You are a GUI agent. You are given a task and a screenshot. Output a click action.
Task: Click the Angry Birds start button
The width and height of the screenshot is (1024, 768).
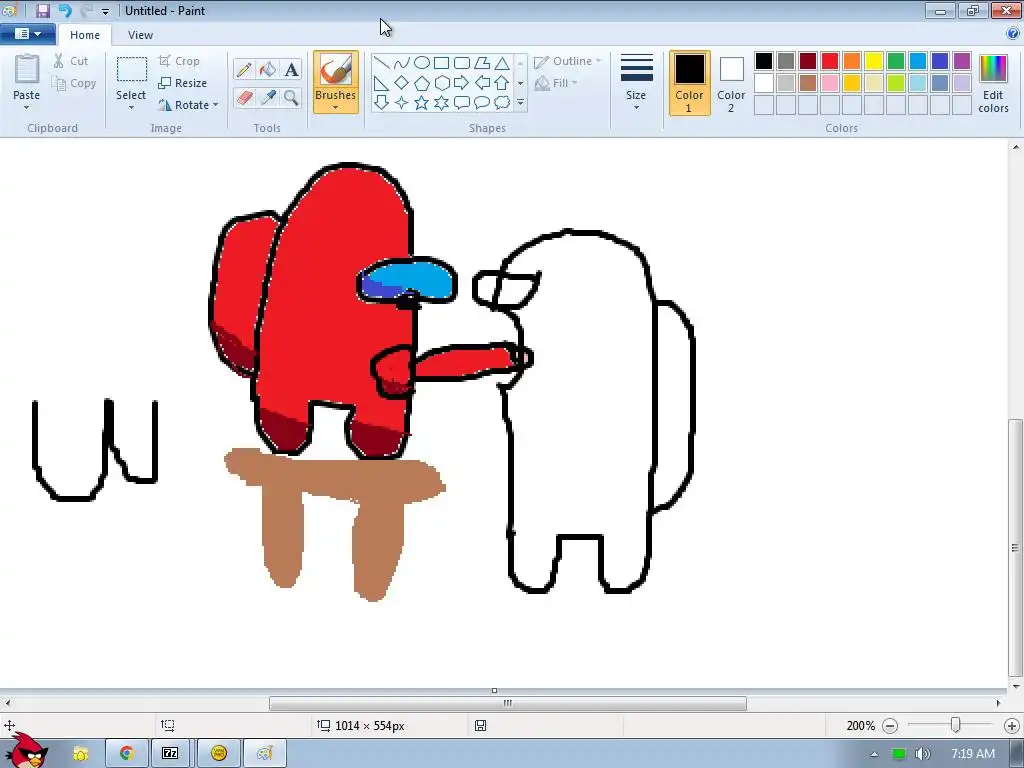27,750
